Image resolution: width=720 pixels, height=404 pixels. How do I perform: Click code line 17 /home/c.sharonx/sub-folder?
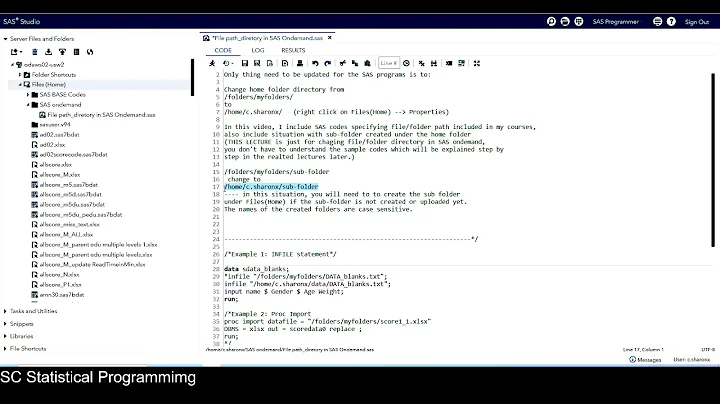tap(271, 186)
